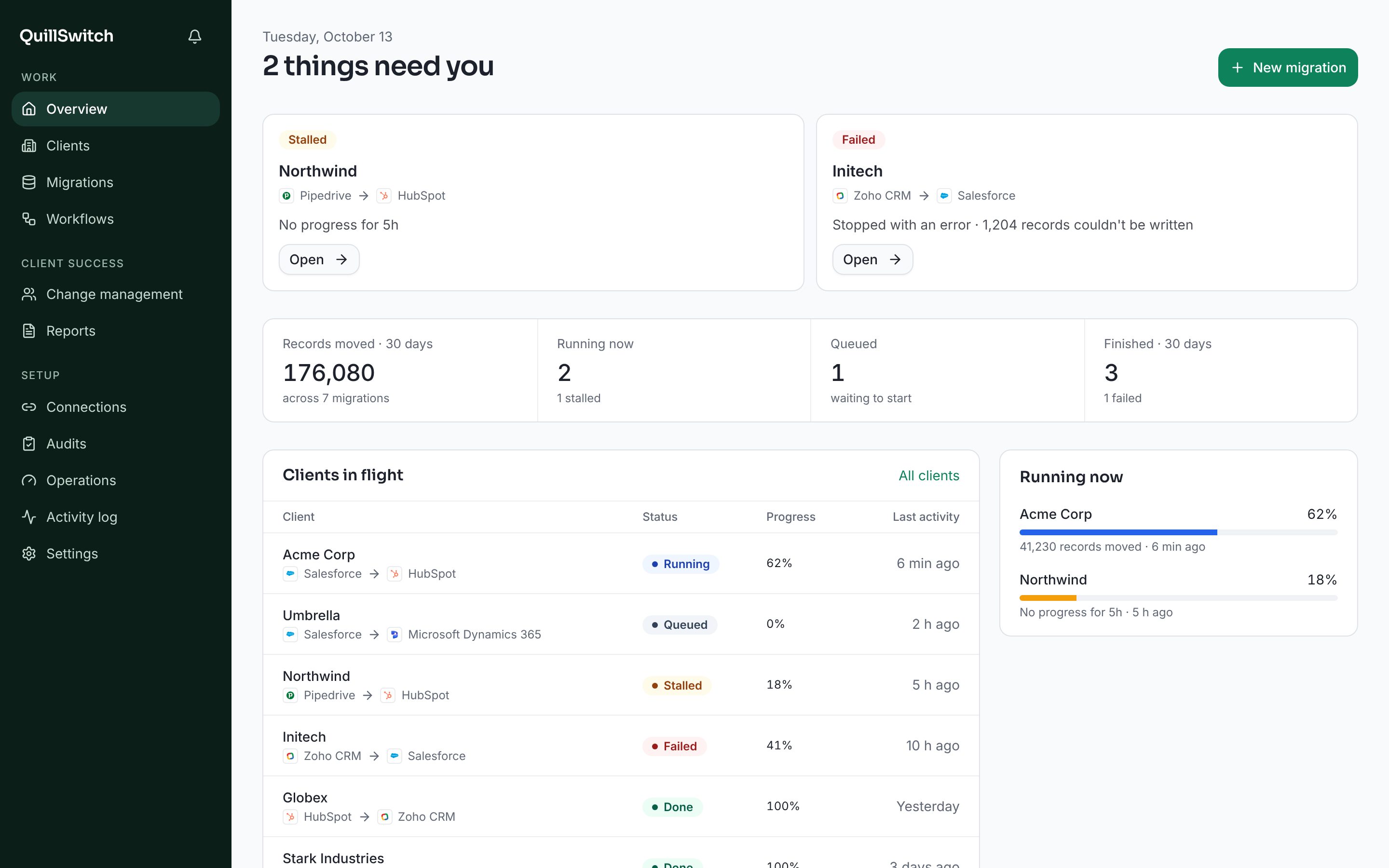Click the Connections link icon
Screen dimensions: 1389x868
[x=29, y=407]
